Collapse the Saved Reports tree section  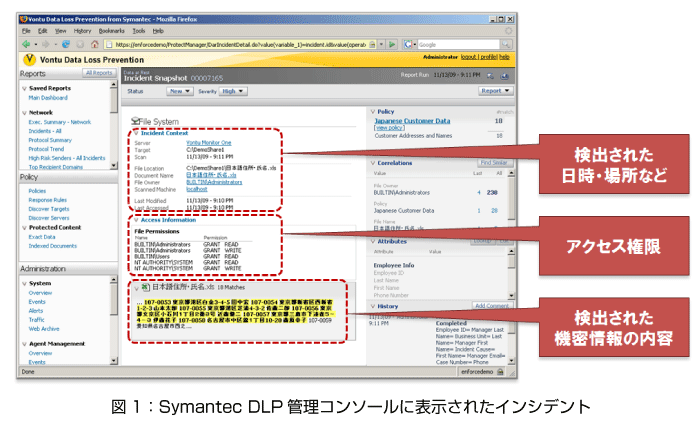point(24,88)
